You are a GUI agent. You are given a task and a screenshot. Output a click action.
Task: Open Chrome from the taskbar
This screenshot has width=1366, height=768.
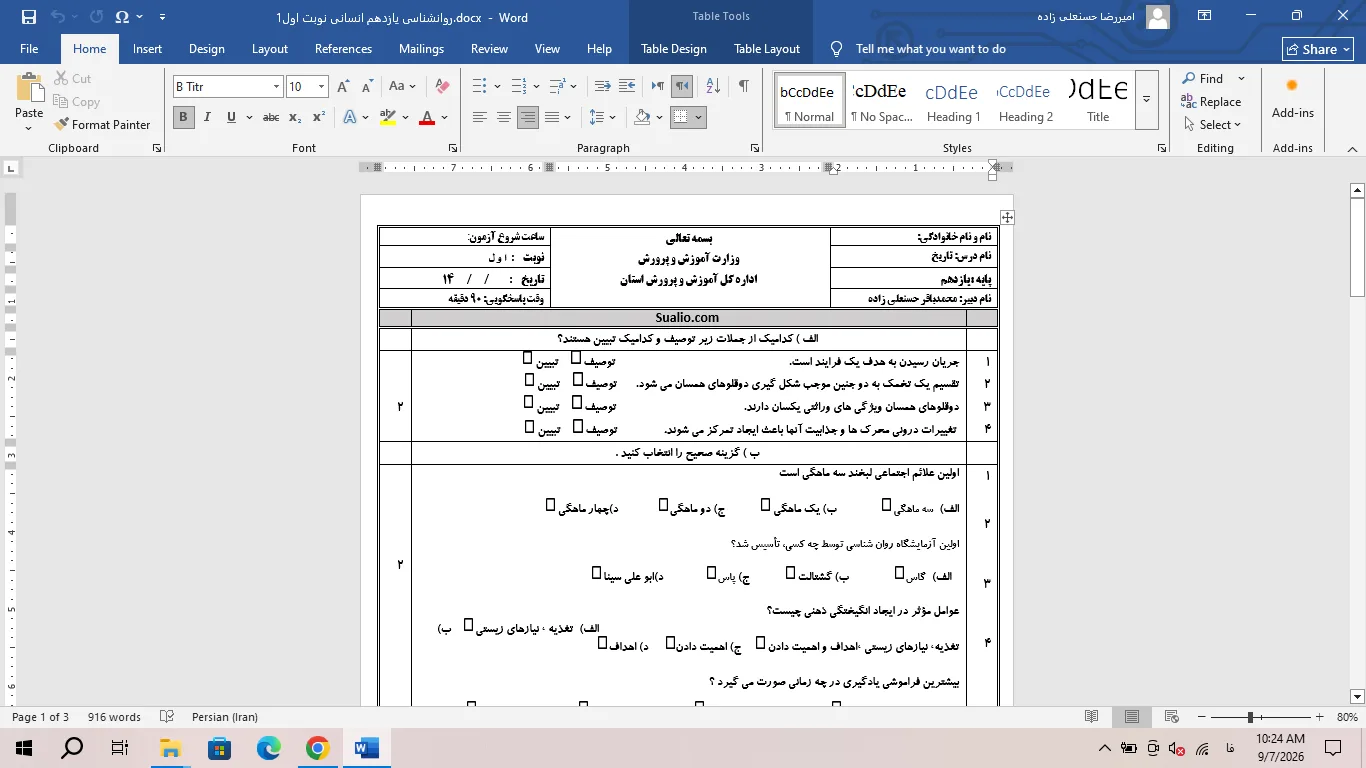click(x=317, y=748)
